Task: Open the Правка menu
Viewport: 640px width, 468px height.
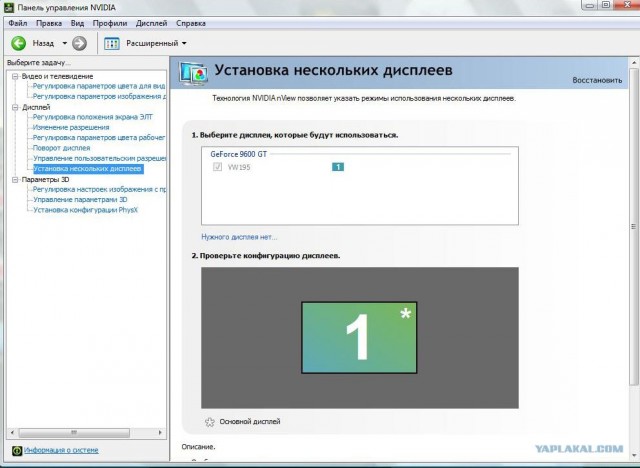Action: (x=49, y=23)
